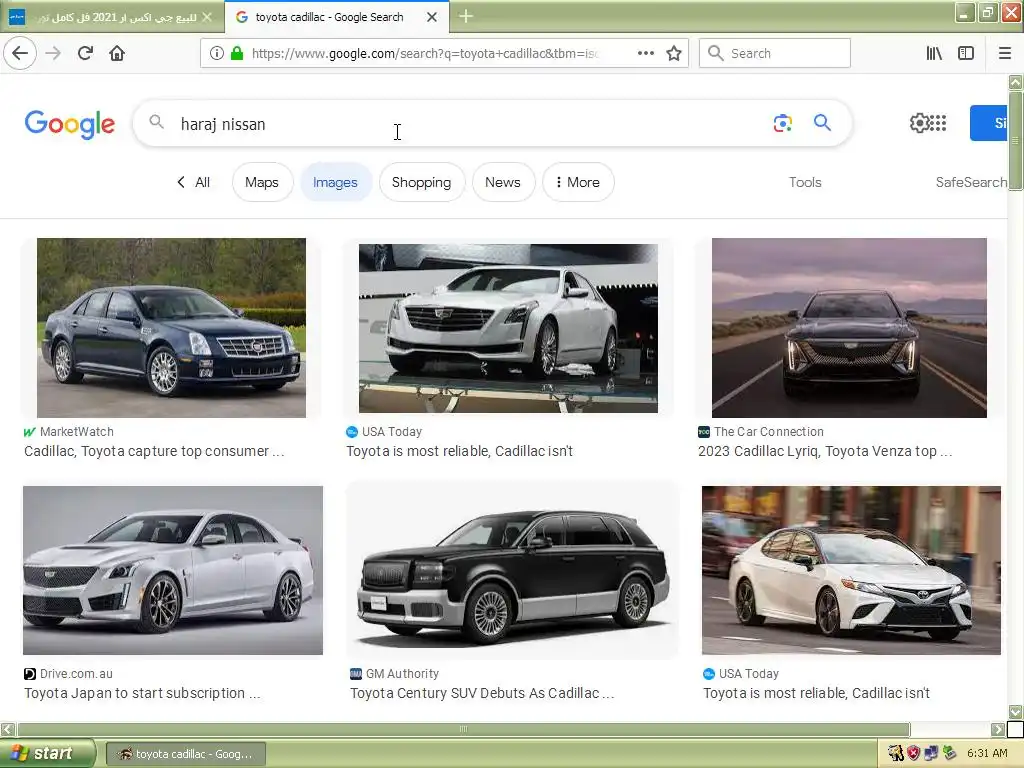
Task: Close the toyota cadillac Google Search tab
Action: click(432, 17)
